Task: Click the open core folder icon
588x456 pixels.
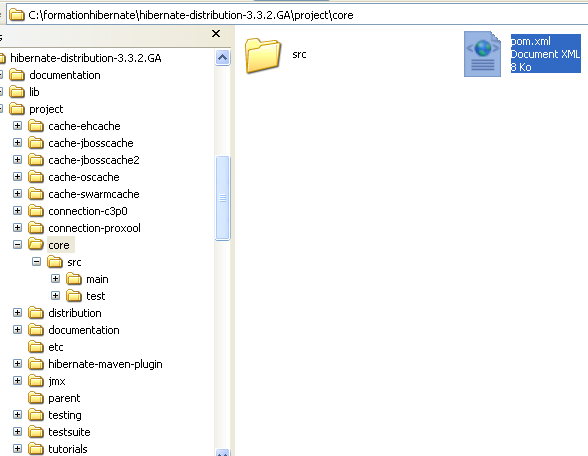Action: [x=36, y=244]
